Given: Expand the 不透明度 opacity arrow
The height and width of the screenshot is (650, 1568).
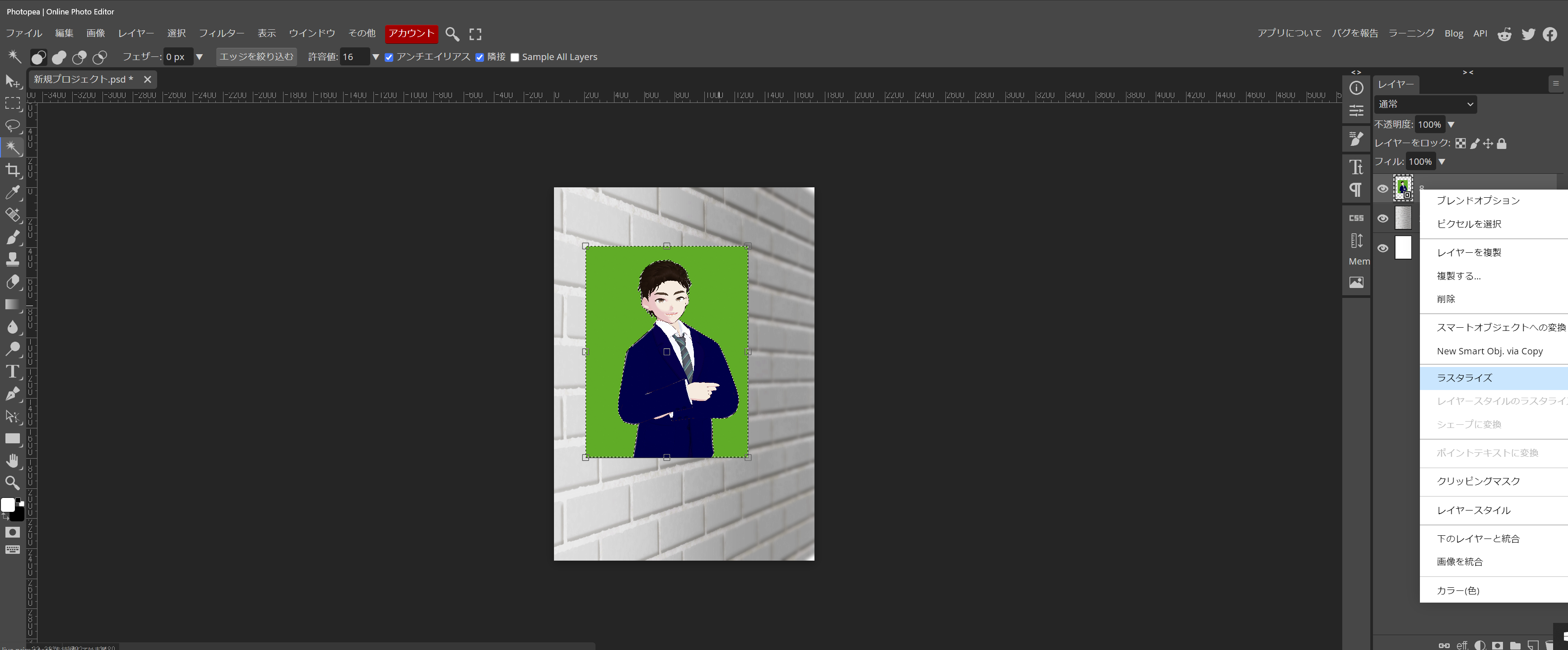Looking at the screenshot, I should [x=1451, y=125].
